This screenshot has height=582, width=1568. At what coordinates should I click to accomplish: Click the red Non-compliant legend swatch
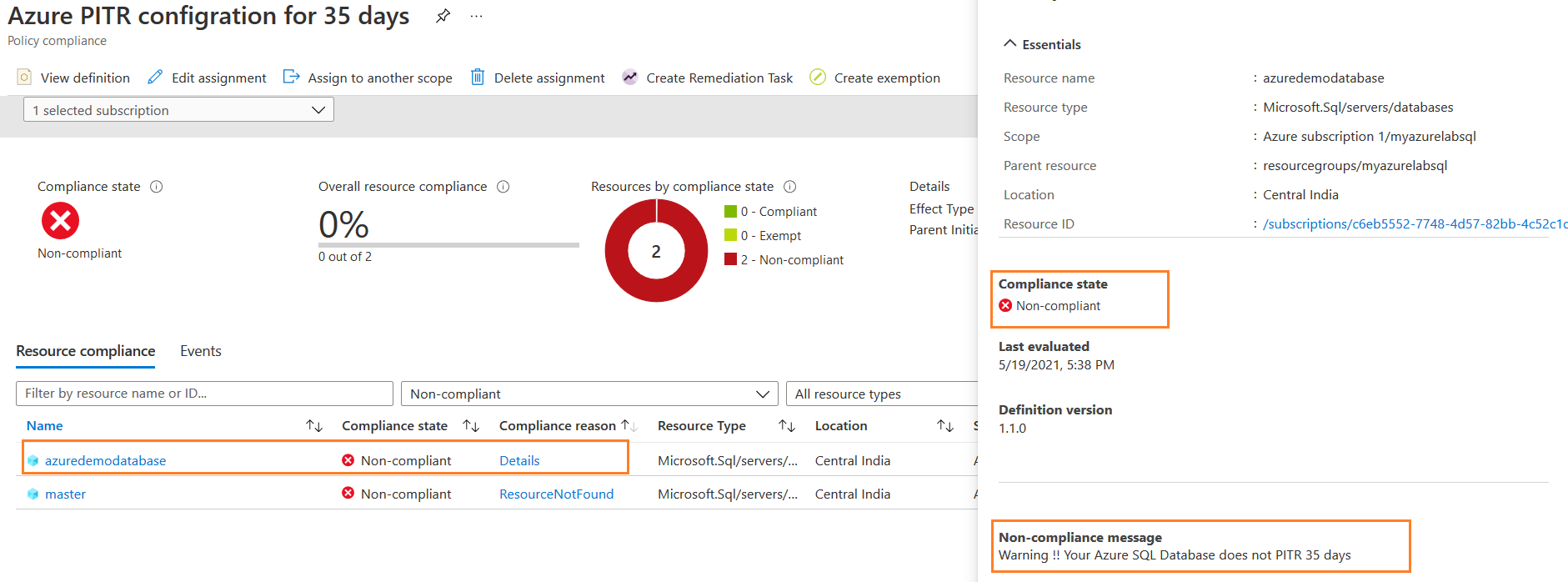(730, 259)
